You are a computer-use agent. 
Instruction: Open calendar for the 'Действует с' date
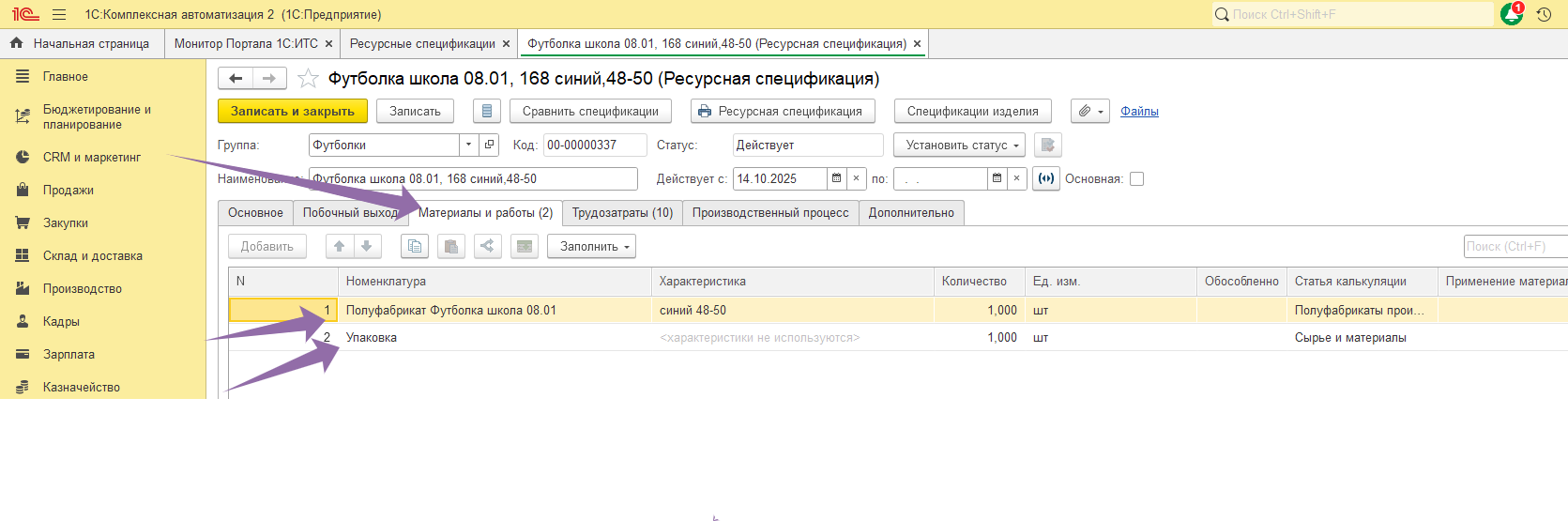click(836, 178)
